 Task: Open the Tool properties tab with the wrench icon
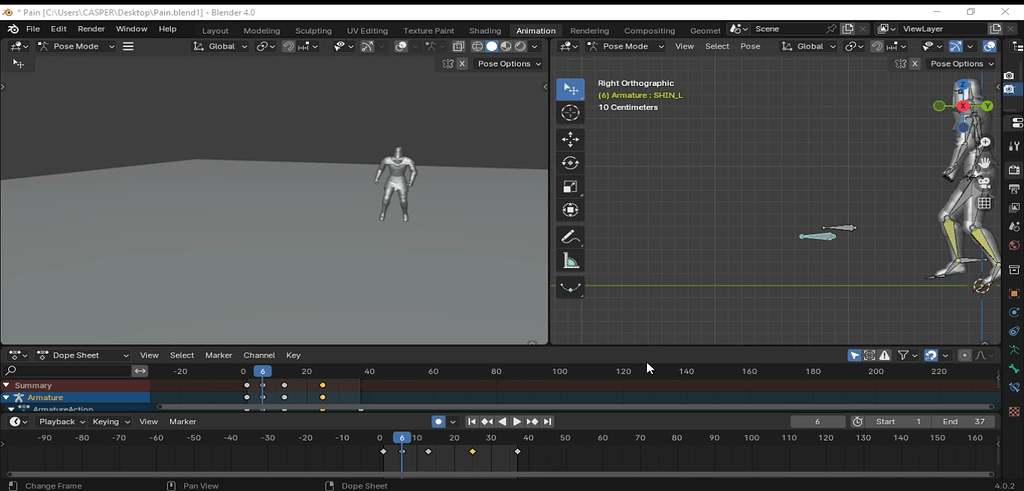[1014, 146]
